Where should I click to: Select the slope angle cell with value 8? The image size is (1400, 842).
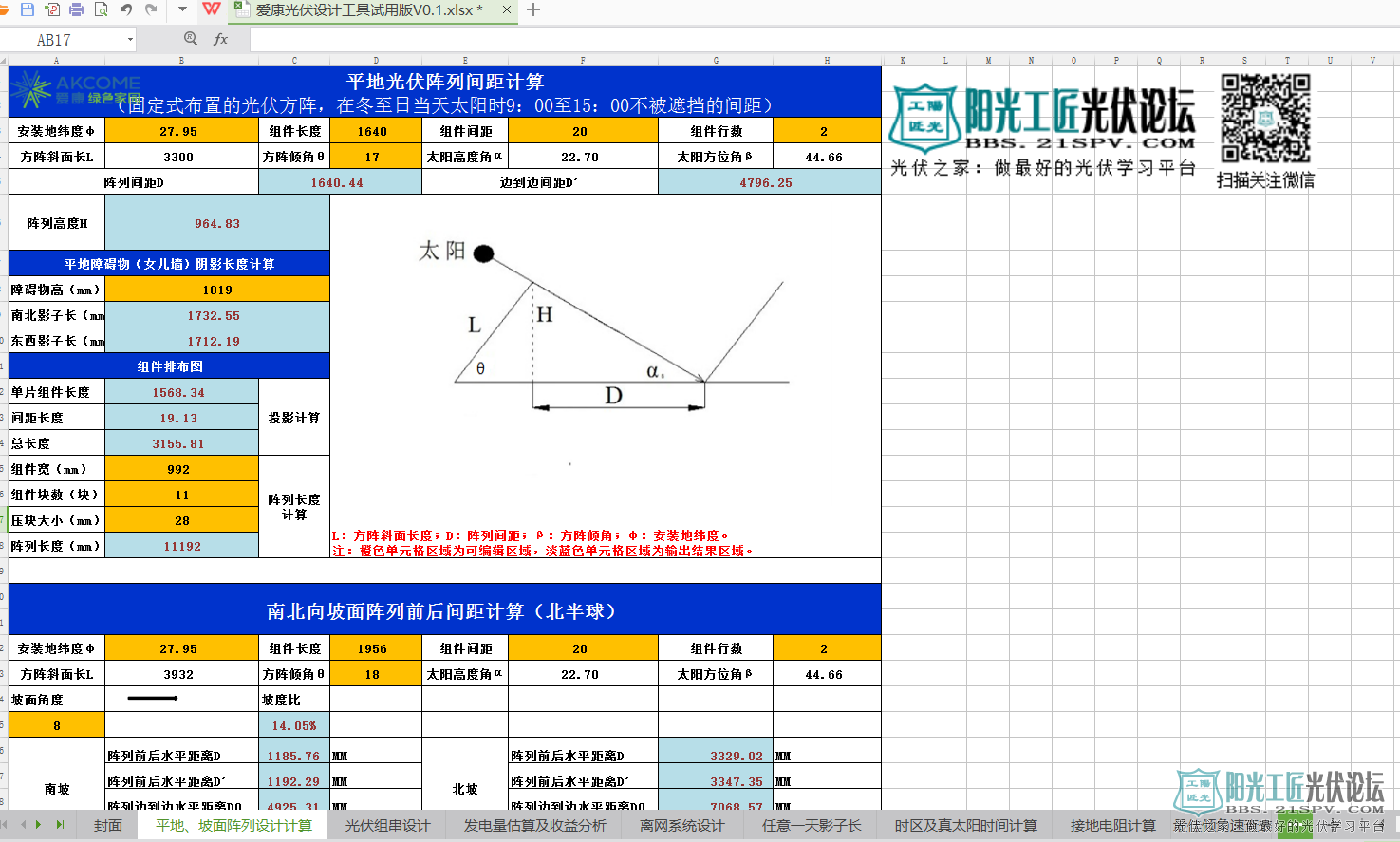[x=57, y=725]
